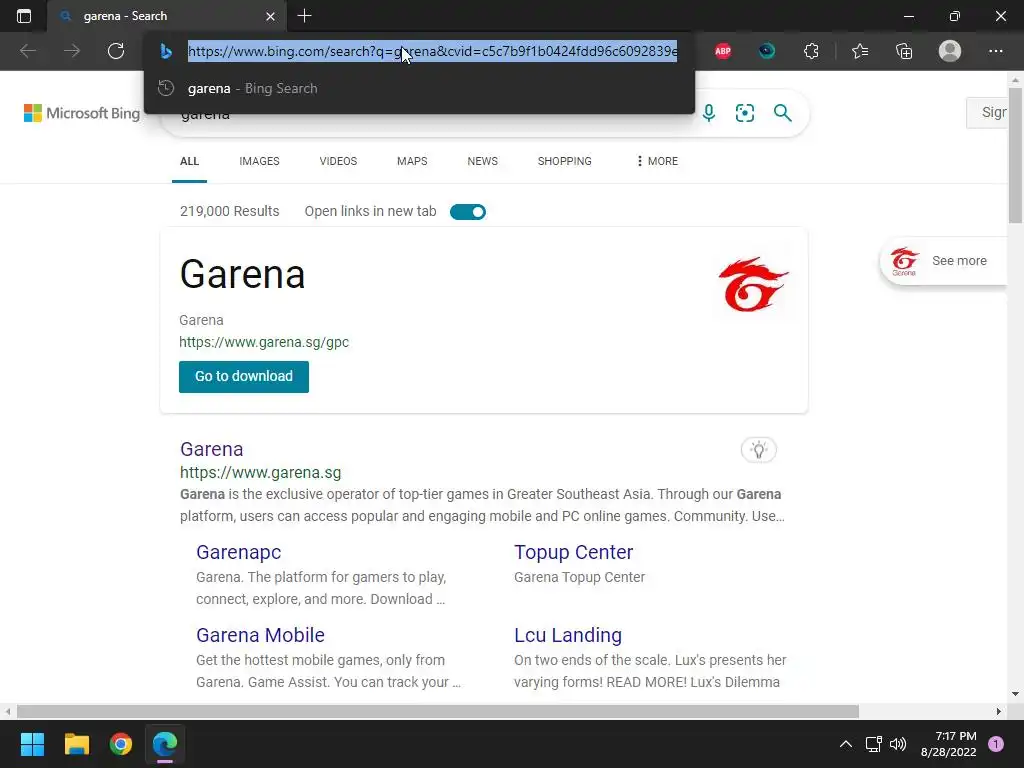This screenshot has width=1024, height=768.
Task: Expand the MORE search categories menu
Action: pos(657,161)
